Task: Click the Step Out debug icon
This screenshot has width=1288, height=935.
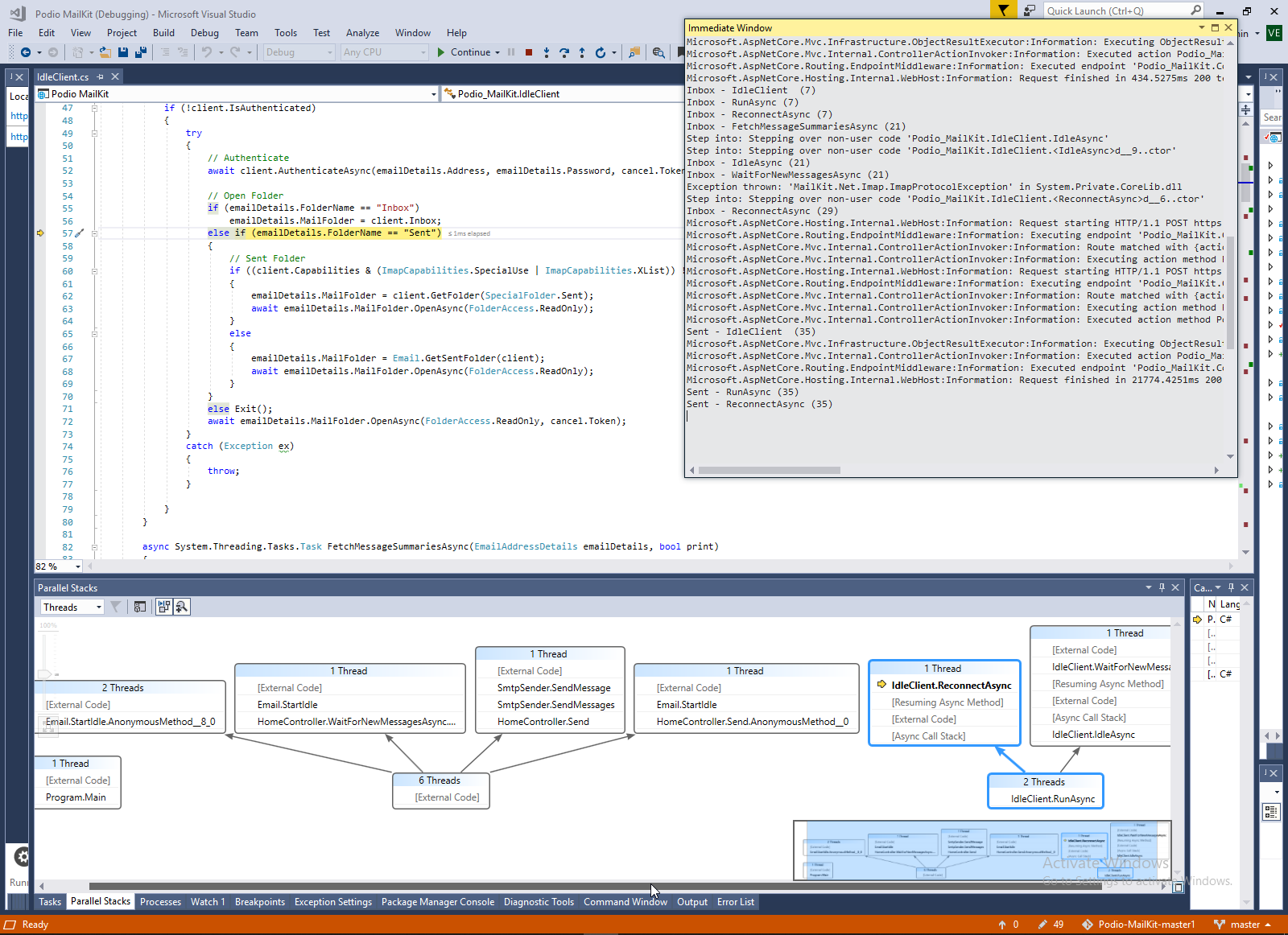Action: point(582,52)
